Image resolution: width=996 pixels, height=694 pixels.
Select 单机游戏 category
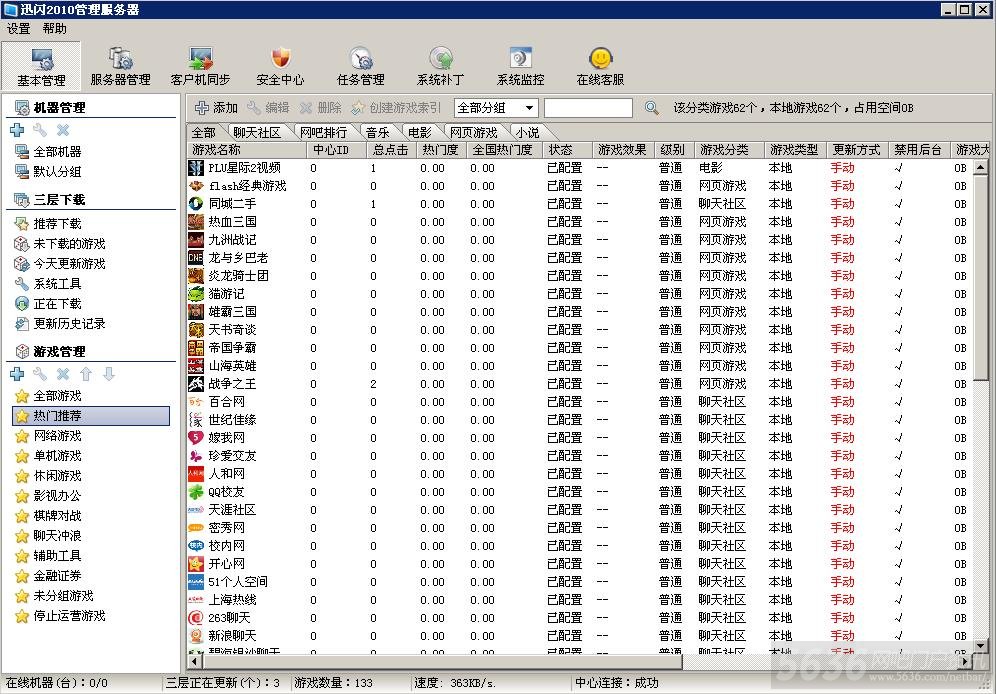(x=48, y=456)
